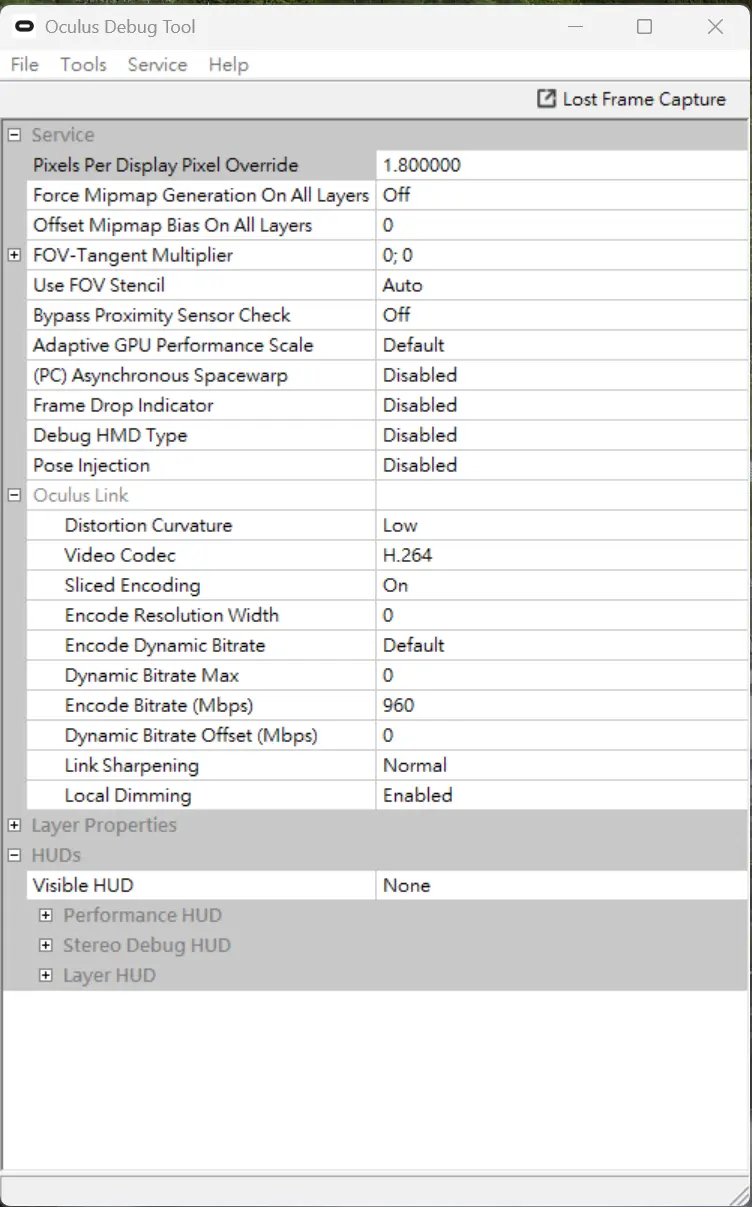Select the Force Mipmap Generation On All Layers label

pyautogui.click(x=201, y=195)
